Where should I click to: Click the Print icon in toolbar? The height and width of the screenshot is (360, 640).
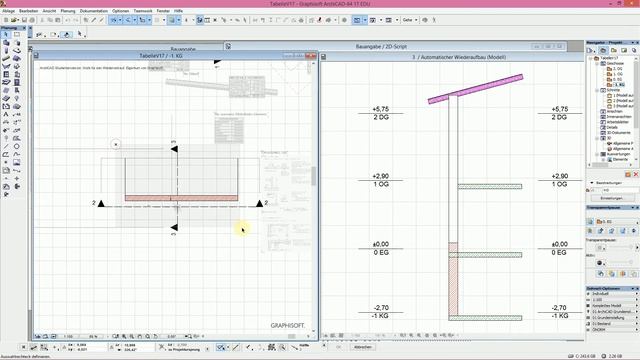[x=32, y=20]
